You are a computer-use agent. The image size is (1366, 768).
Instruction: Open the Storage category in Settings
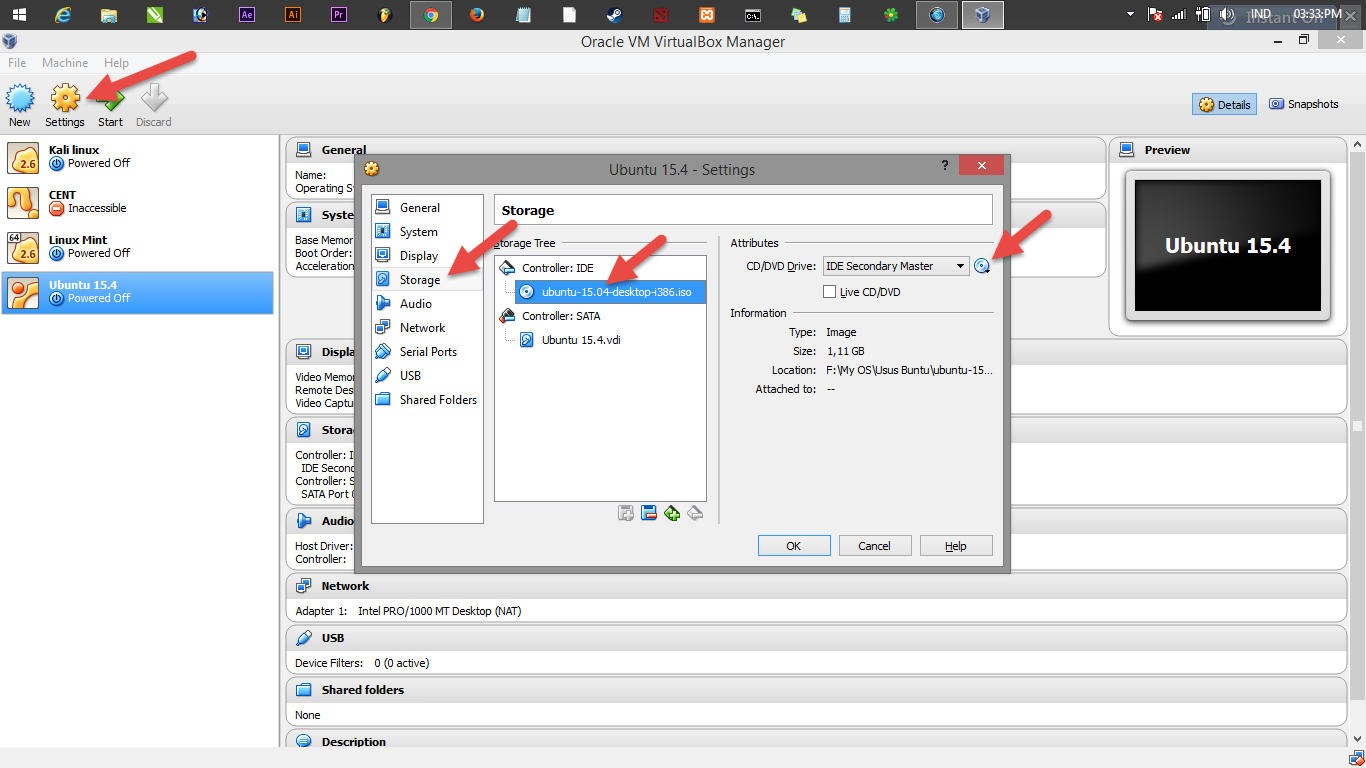click(x=427, y=280)
